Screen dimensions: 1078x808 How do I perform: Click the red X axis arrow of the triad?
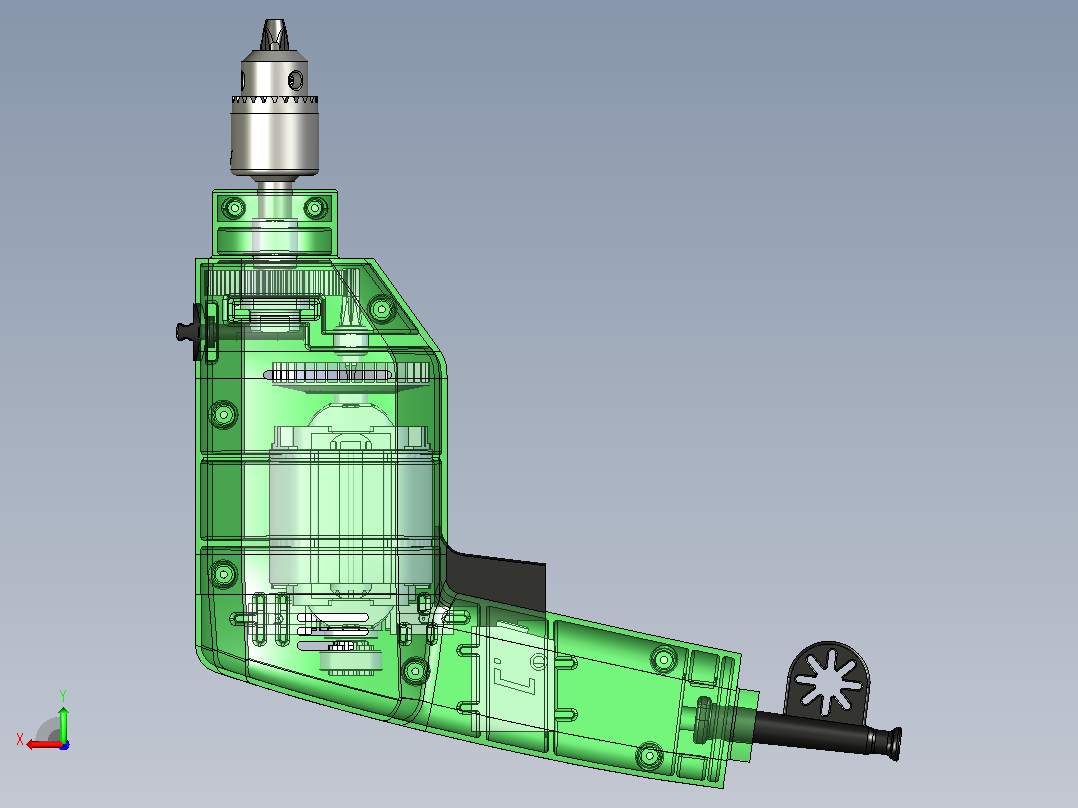click(x=44, y=745)
